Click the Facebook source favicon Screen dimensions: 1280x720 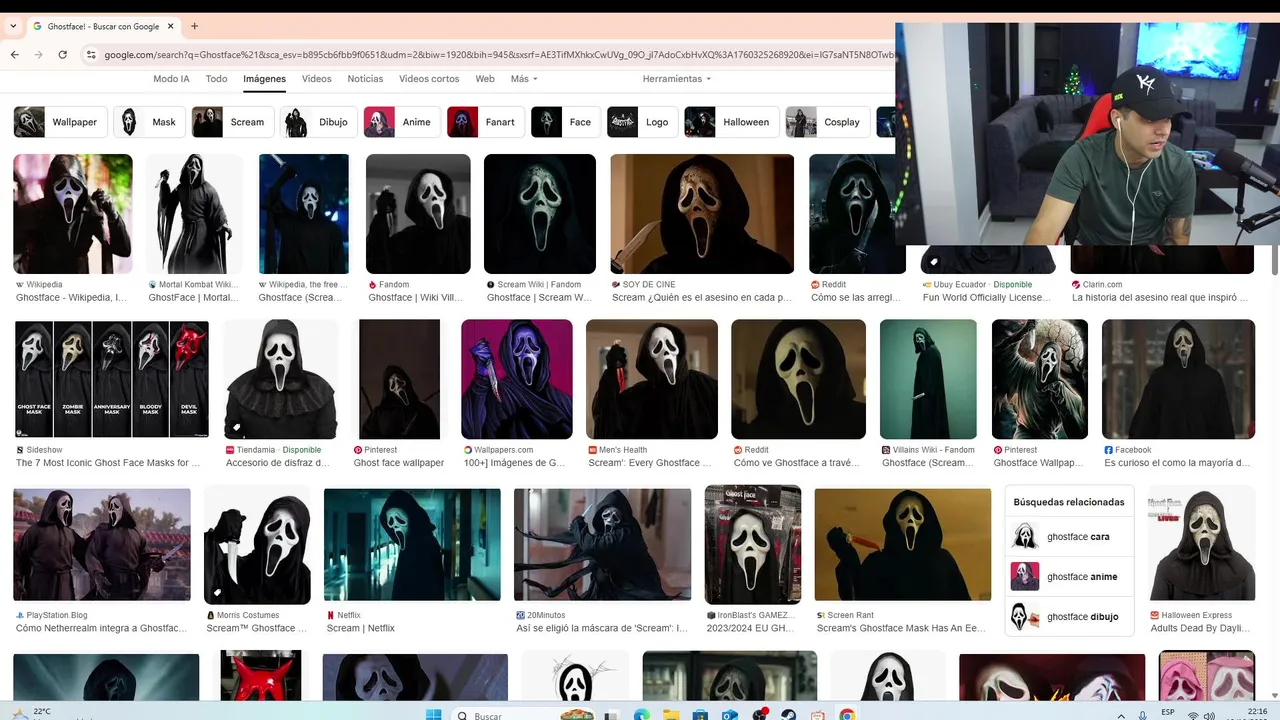point(1109,450)
